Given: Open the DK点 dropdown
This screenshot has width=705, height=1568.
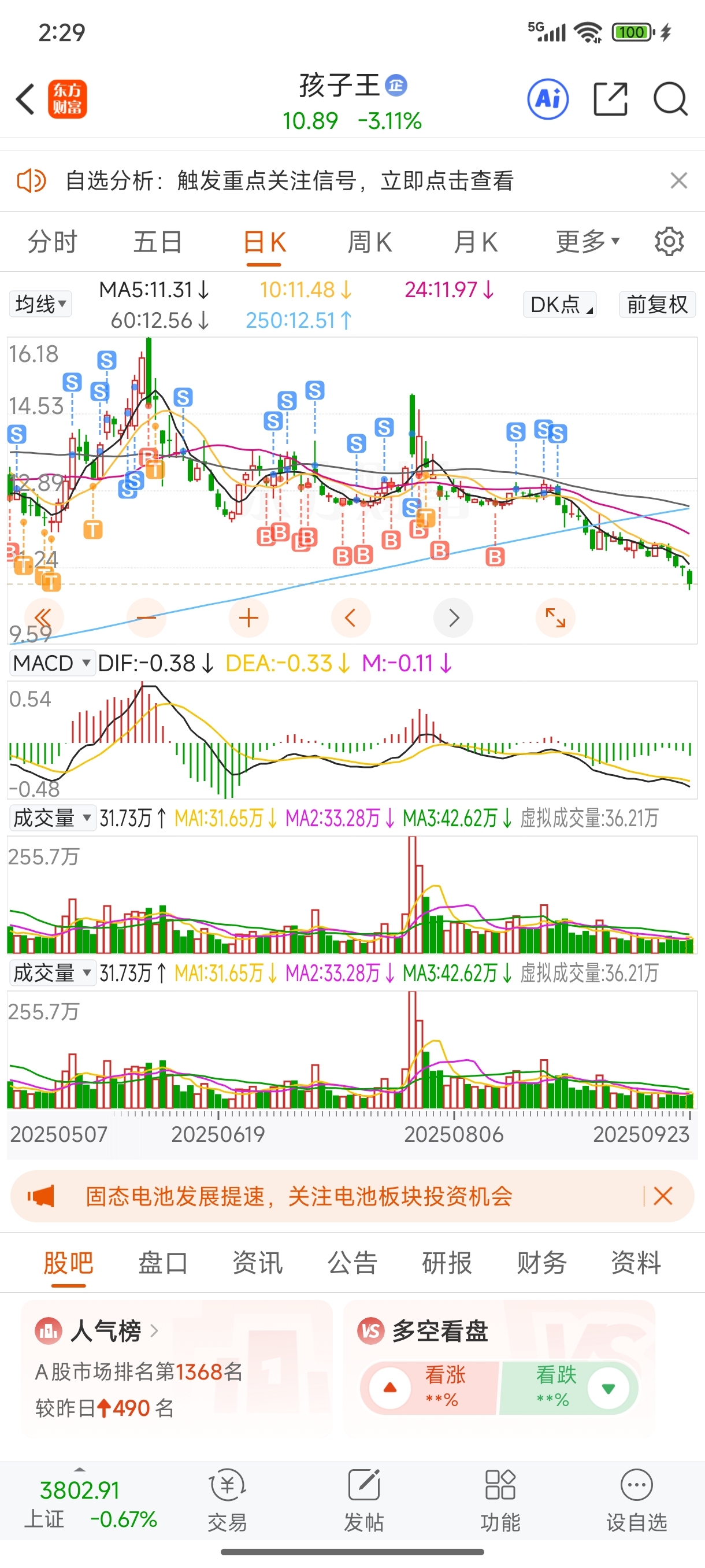Looking at the screenshot, I should coord(559,304).
